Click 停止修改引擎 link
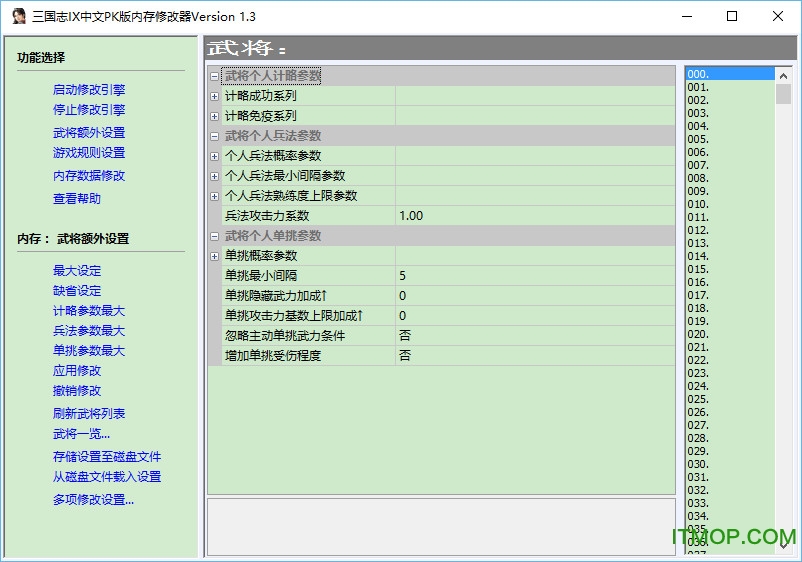 [x=89, y=109]
